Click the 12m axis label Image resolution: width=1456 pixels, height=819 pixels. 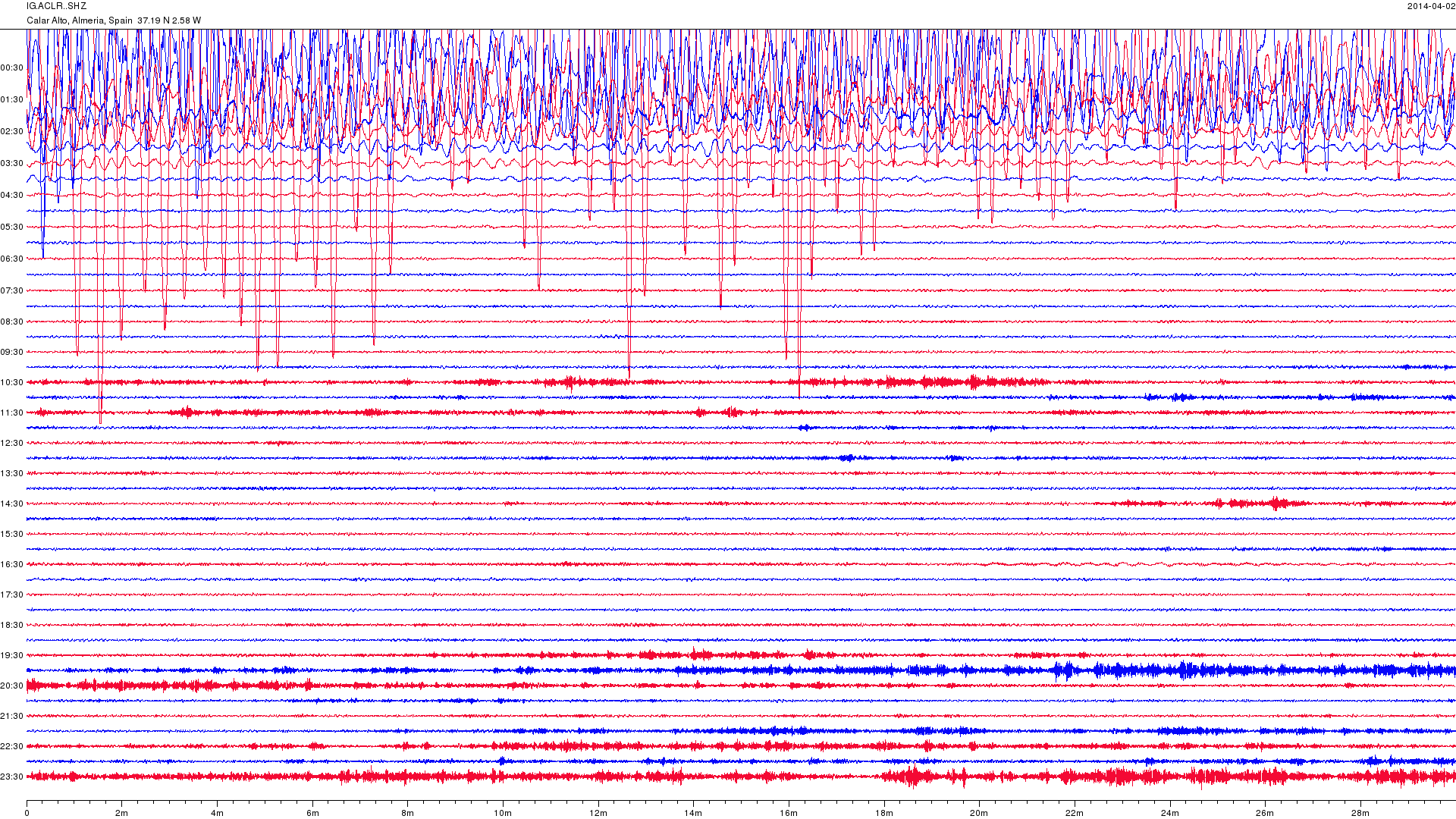[x=598, y=814]
